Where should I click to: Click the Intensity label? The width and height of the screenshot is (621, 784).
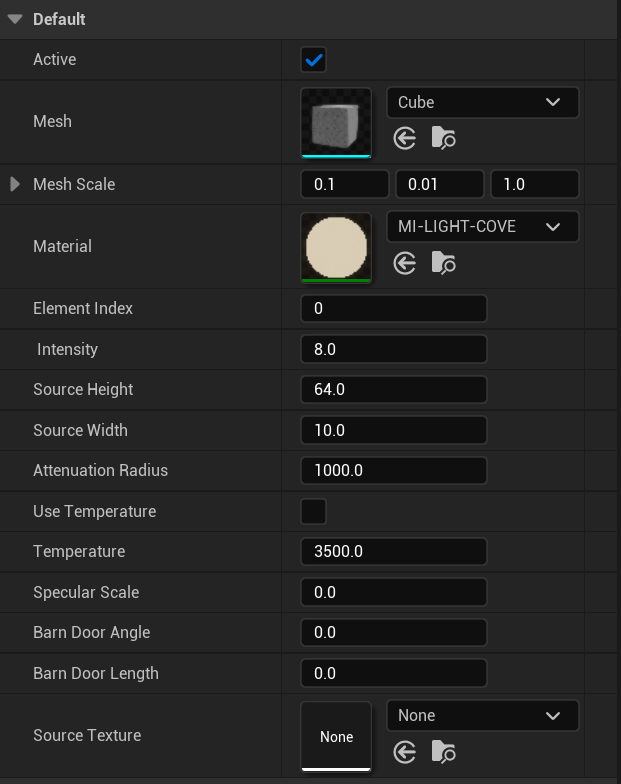(x=68, y=349)
